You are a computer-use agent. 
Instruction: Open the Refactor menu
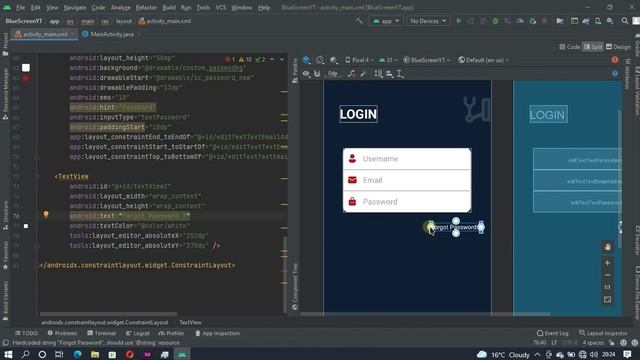coord(146,7)
